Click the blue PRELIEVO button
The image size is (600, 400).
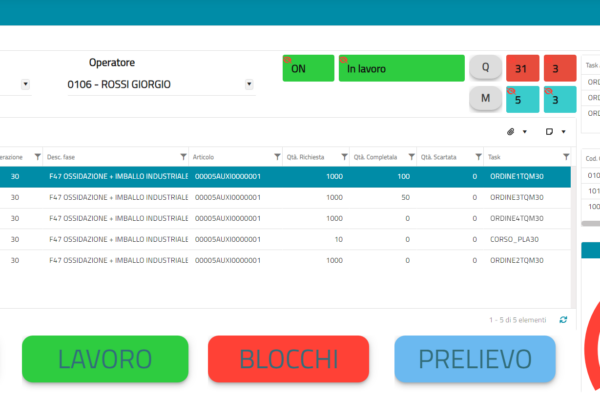pos(475,359)
